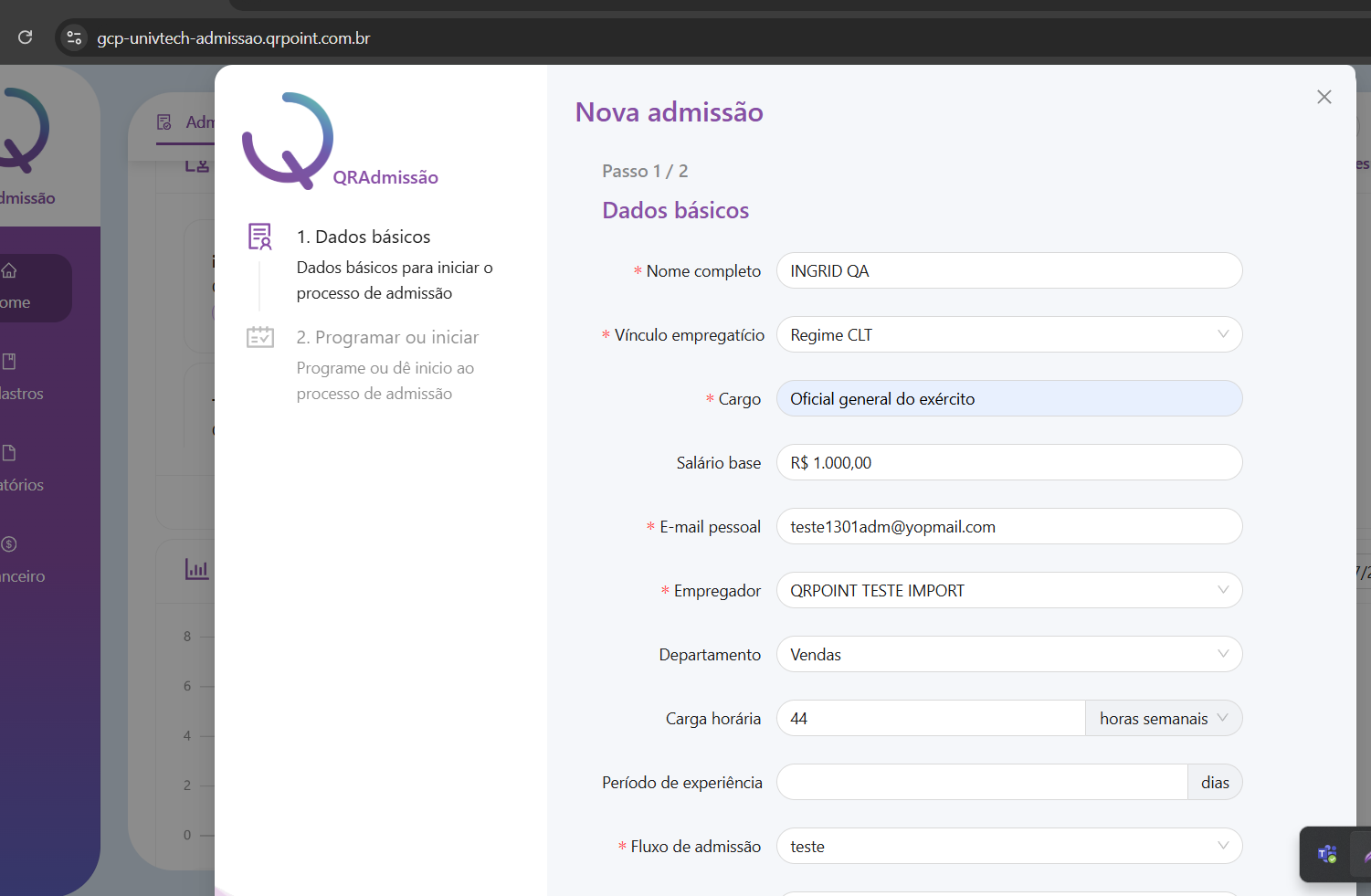The width and height of the screenshot is (1371, 896).
Task: Select step 2 Programar ou iniciar
Action: point(387,337)
